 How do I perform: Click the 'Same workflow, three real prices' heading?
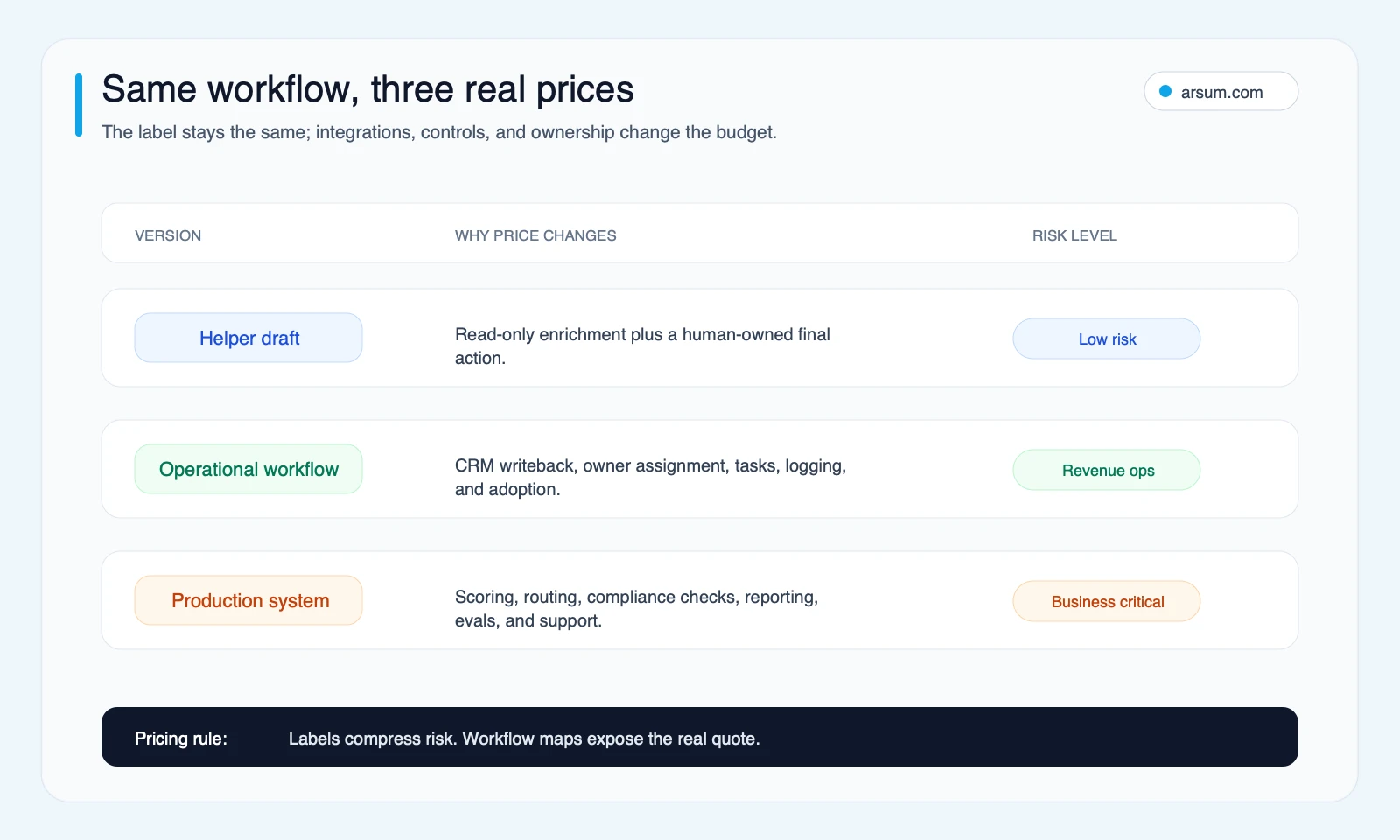367,89
